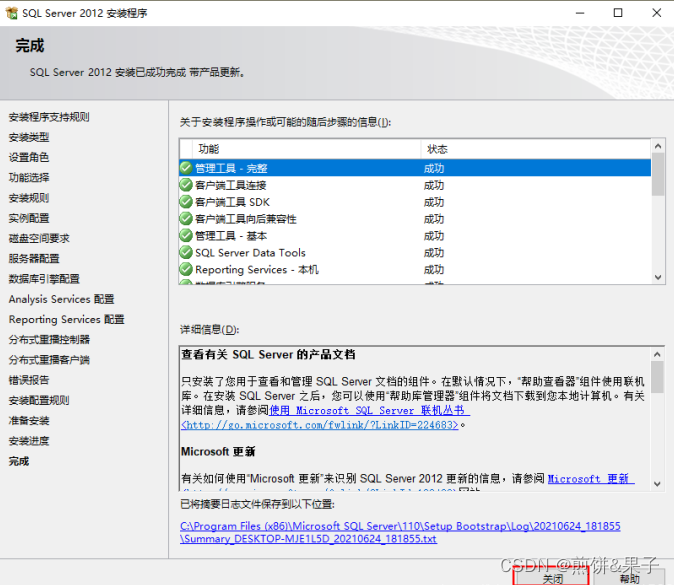Select the 管理工具 - 完整 row

click(x=415, y=168)
